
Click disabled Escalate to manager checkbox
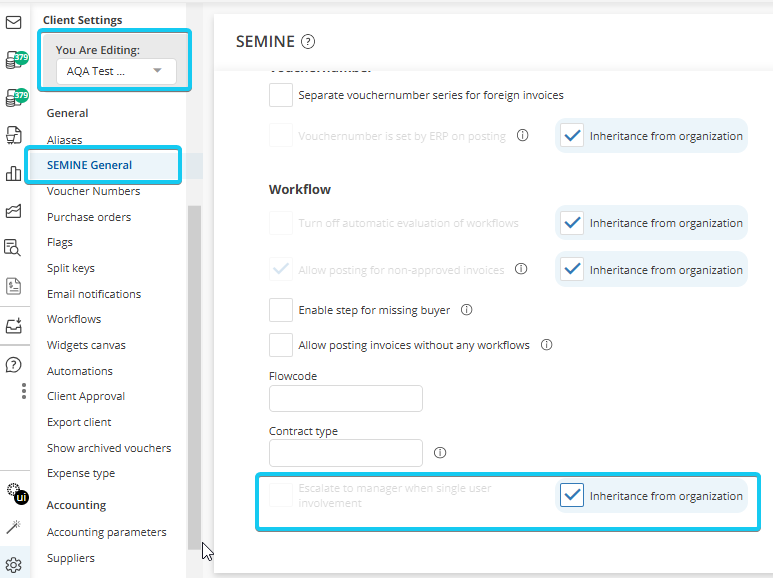pos(281,495)
